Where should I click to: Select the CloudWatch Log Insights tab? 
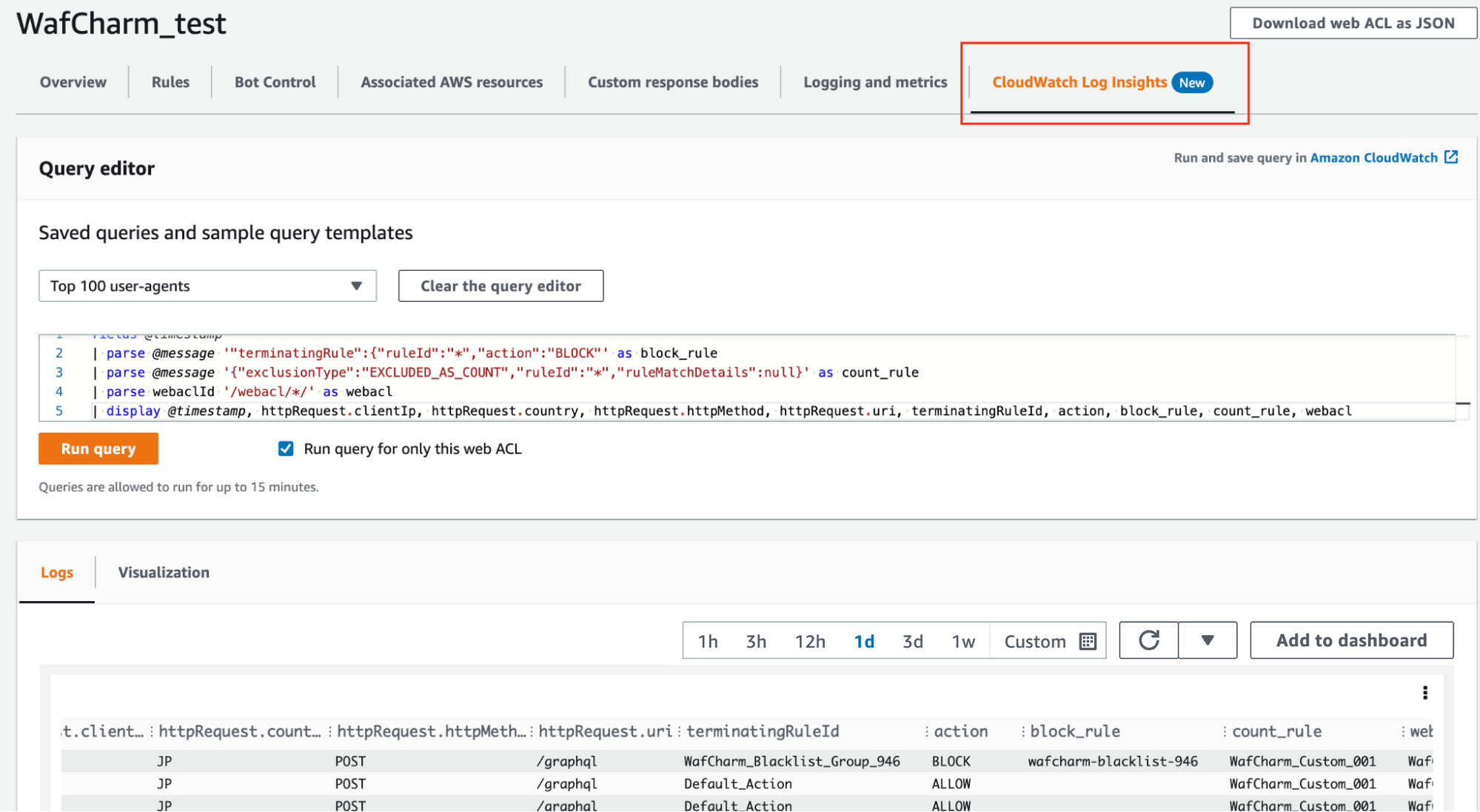click(x=1102, y=82)
